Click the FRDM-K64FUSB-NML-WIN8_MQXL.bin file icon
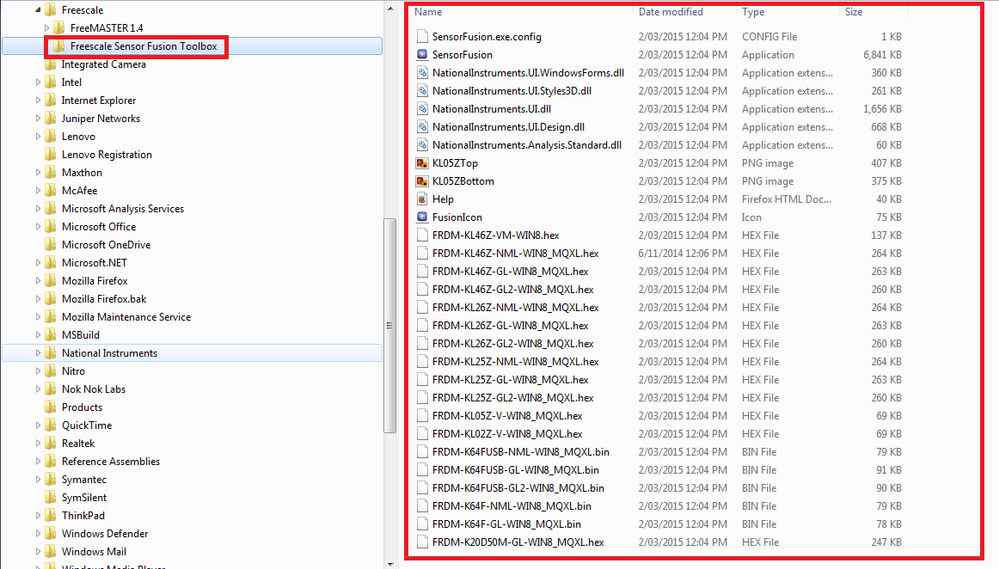 coord(422,452)
